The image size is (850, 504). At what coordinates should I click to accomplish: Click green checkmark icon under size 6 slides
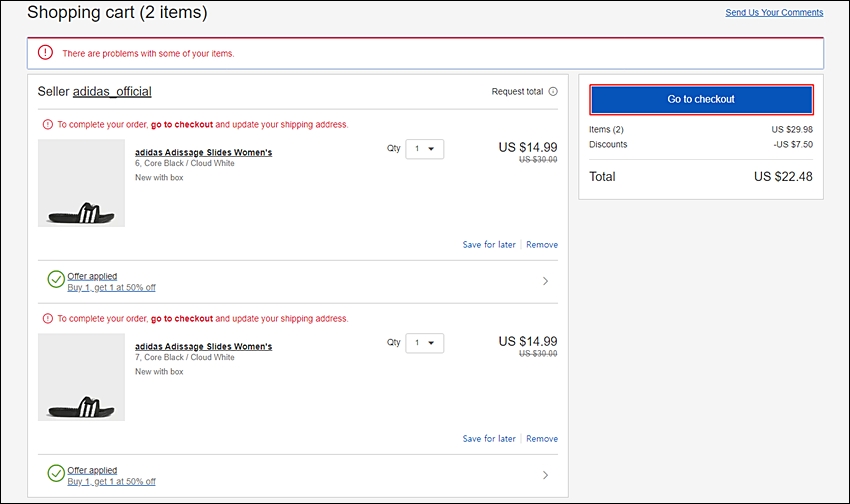click(56, 279)
